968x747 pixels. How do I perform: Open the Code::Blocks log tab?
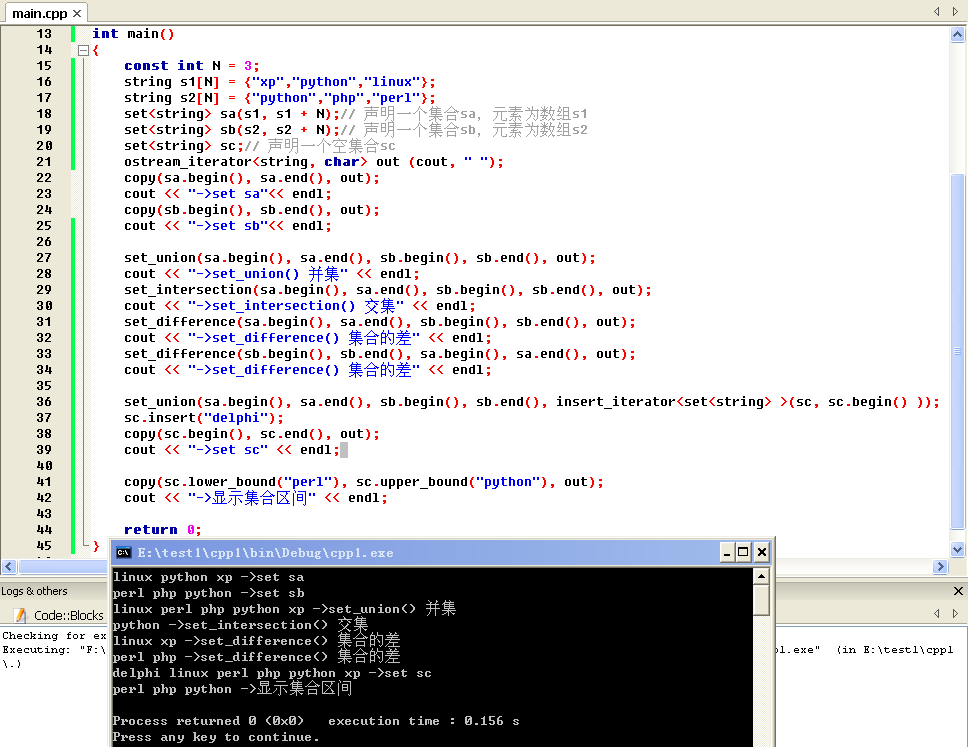point(59,615)
